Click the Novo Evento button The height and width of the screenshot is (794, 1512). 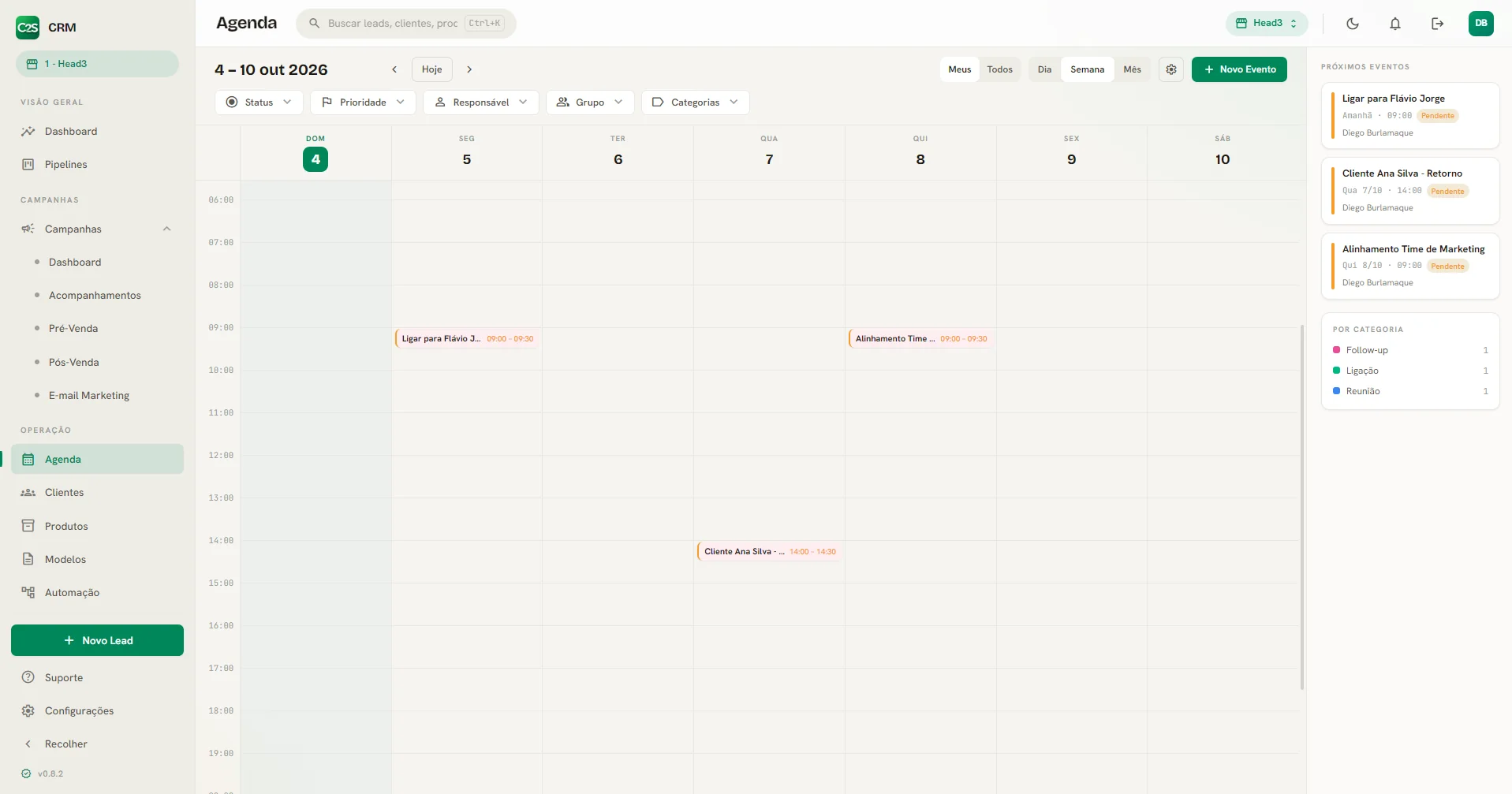click(1239, 69)
